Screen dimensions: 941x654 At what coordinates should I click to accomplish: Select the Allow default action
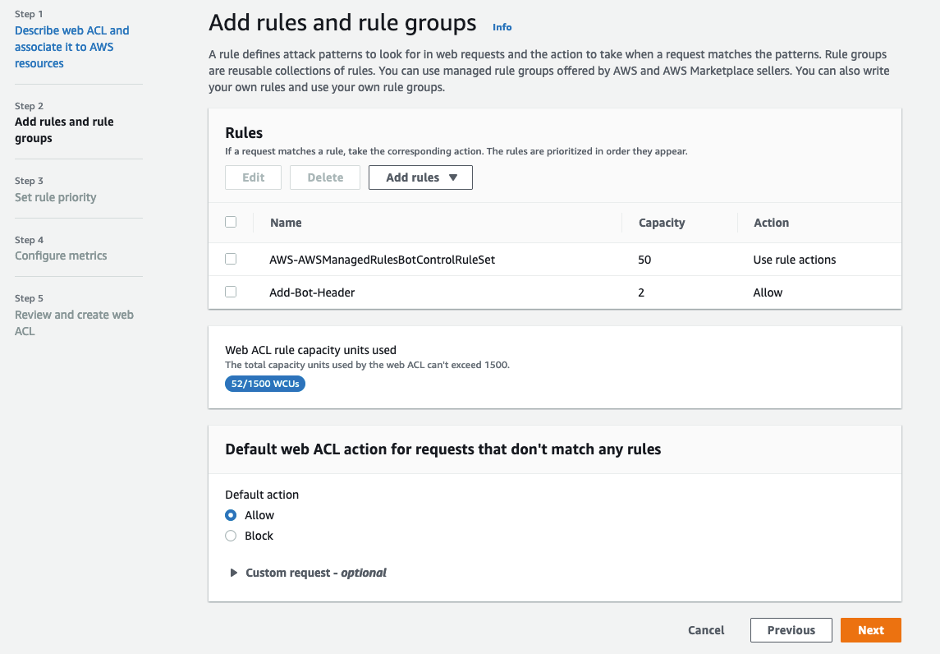pos(230,515)
